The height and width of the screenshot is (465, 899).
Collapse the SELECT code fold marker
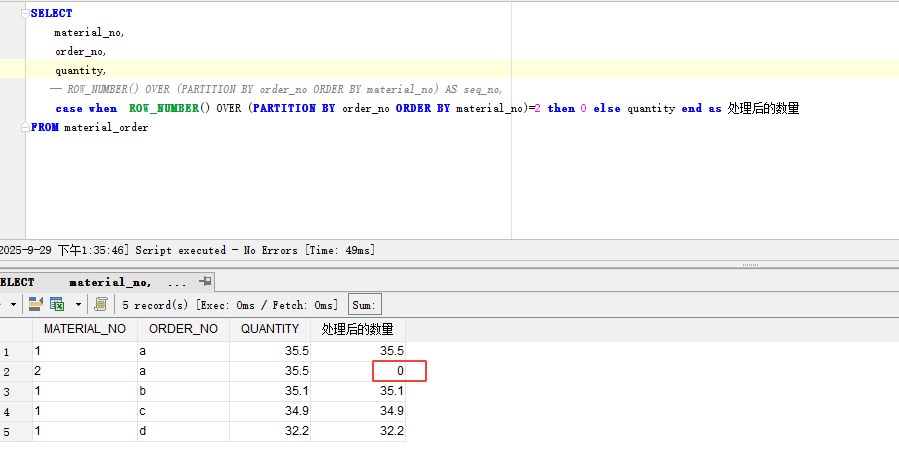(24, 13)
